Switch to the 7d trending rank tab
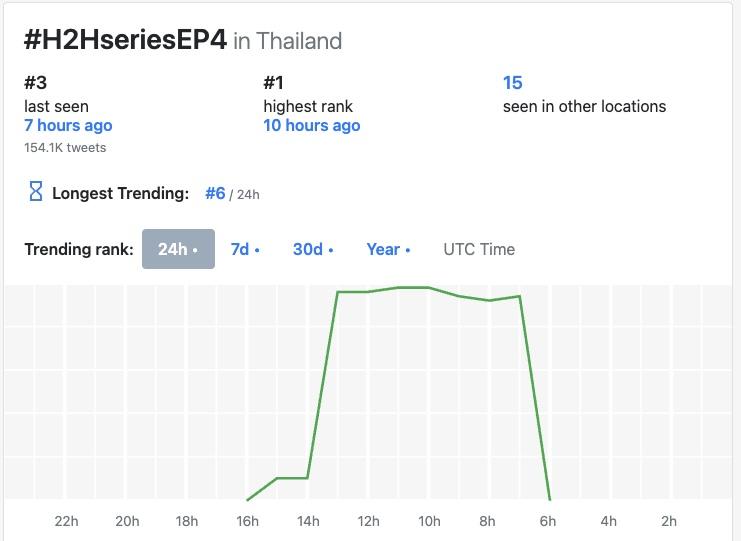 pos(245,249)
